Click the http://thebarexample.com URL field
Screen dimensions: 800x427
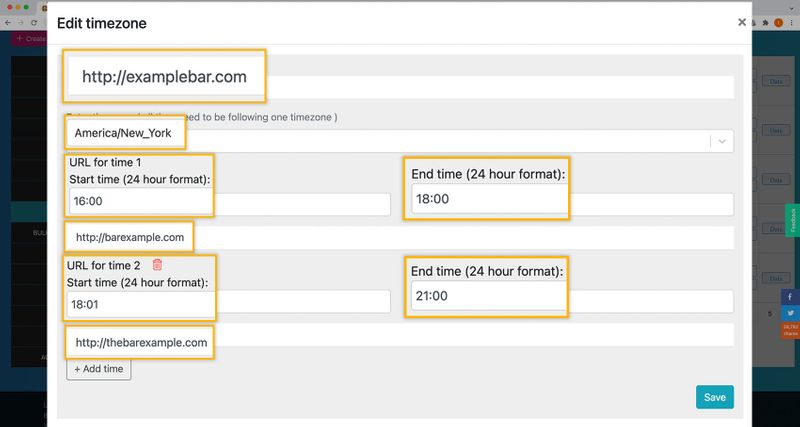[400, 335]
